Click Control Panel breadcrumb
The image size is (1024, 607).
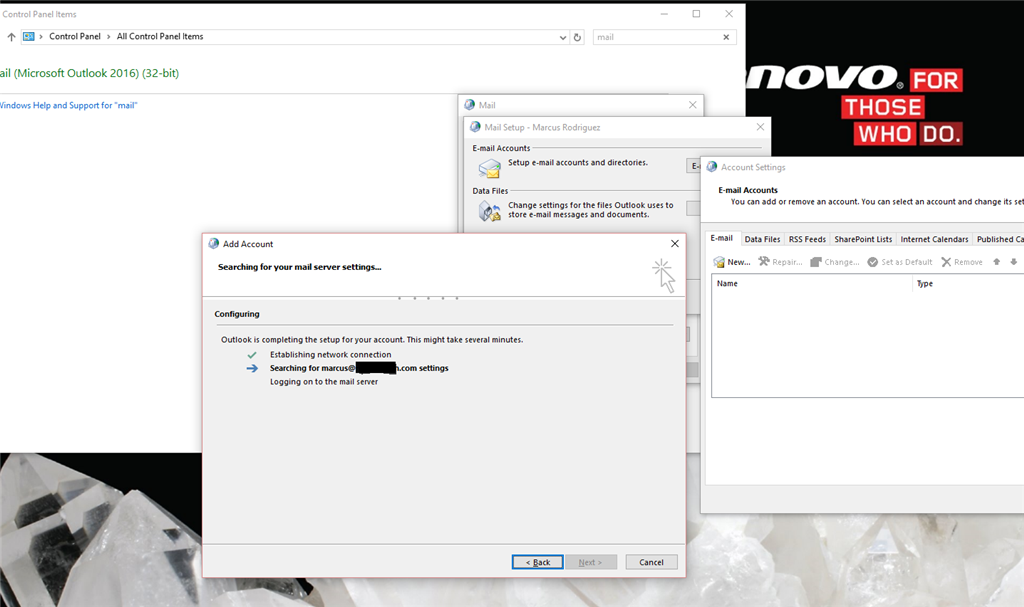click(x=75, y=37)
